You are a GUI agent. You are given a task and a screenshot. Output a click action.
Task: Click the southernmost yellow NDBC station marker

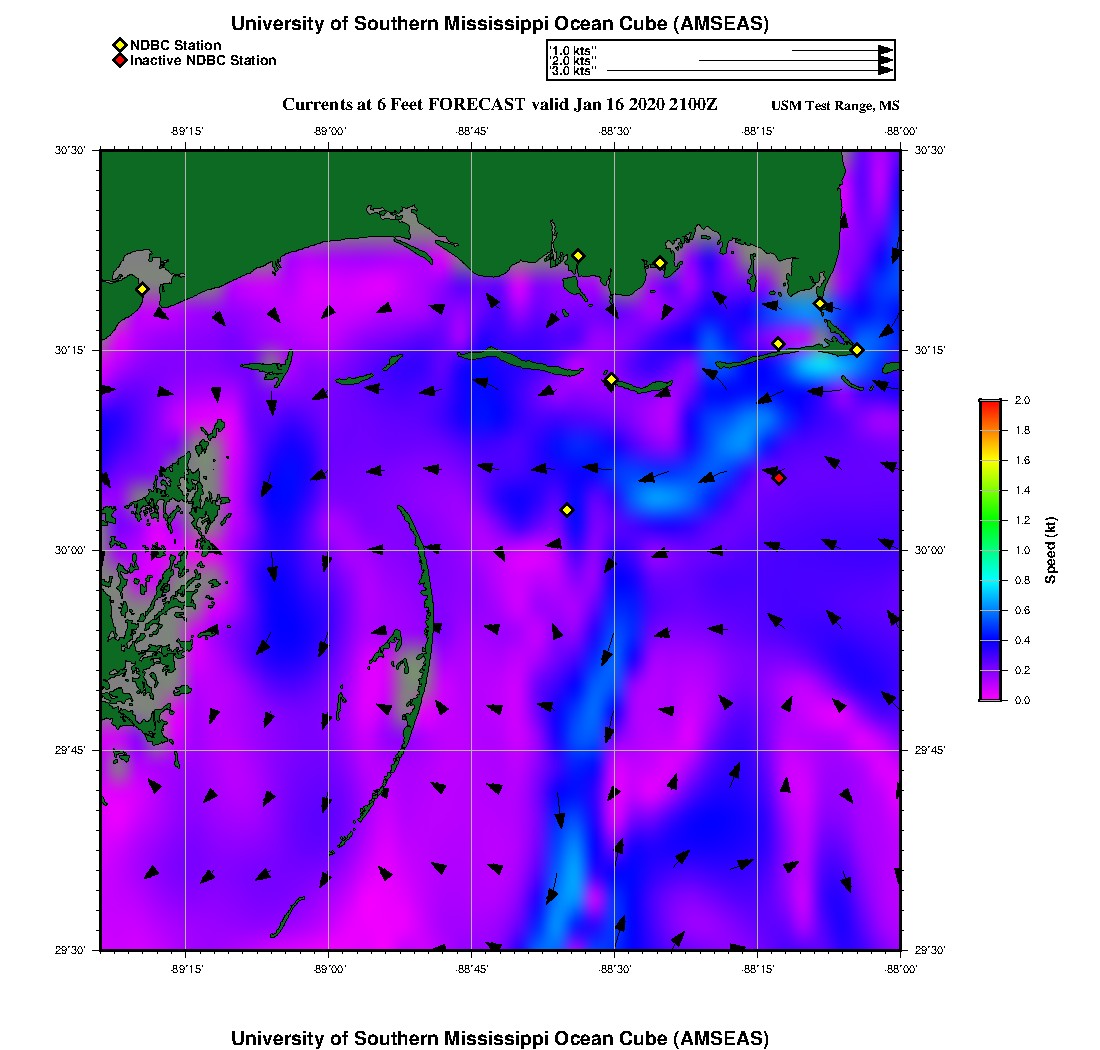[x=567, y=510]
